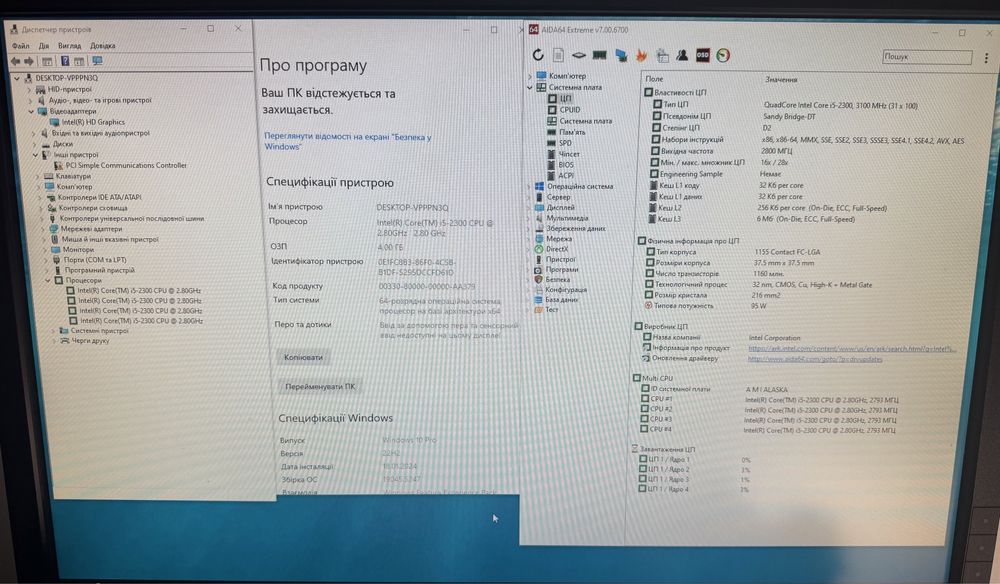Click Engineering Sample row in AIDA64
The width and height of the screenshot is (1000, 584).
click(x=716, y=173)
